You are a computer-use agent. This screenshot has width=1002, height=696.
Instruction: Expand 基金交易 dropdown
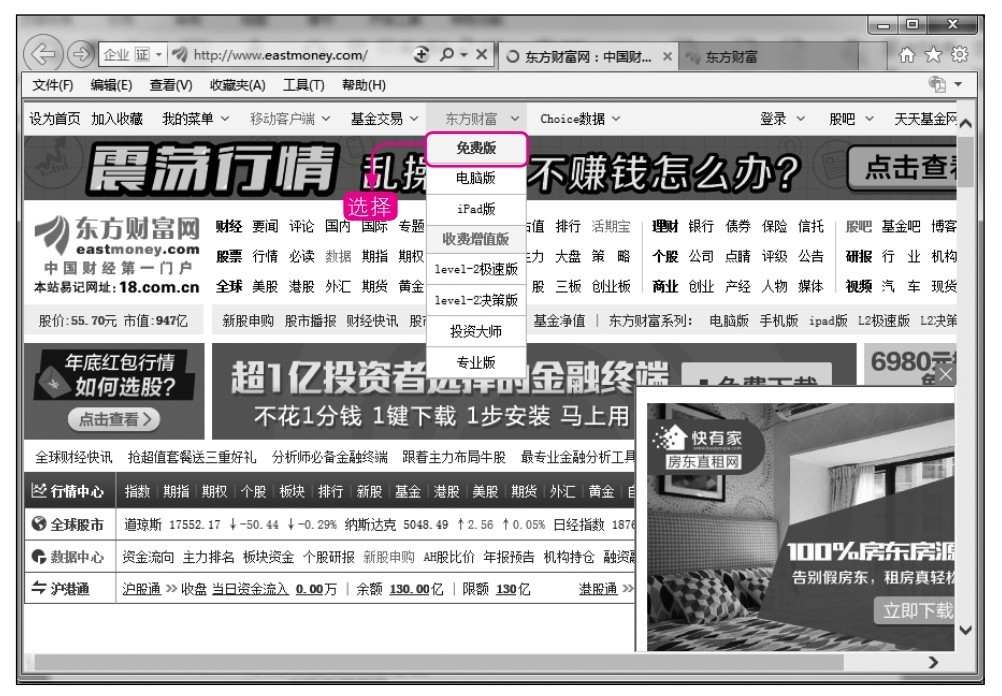click(x=414, y=119)
